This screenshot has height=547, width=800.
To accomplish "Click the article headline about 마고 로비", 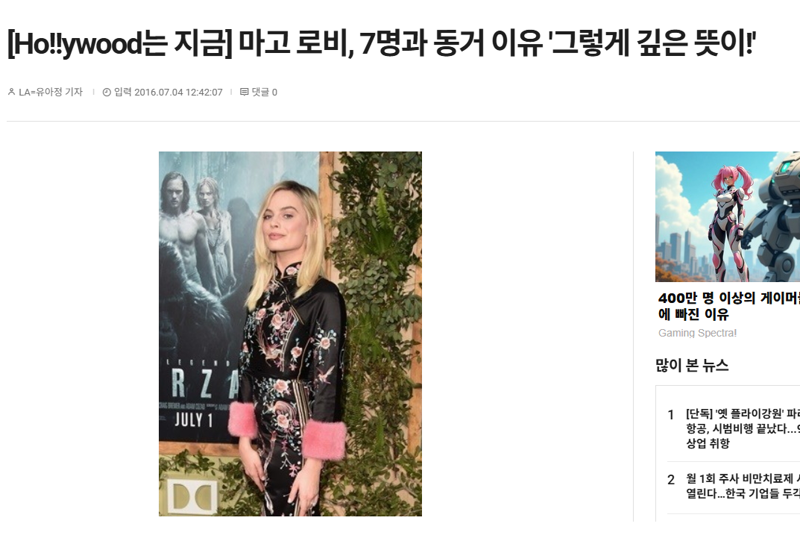I will pos(381,43).
